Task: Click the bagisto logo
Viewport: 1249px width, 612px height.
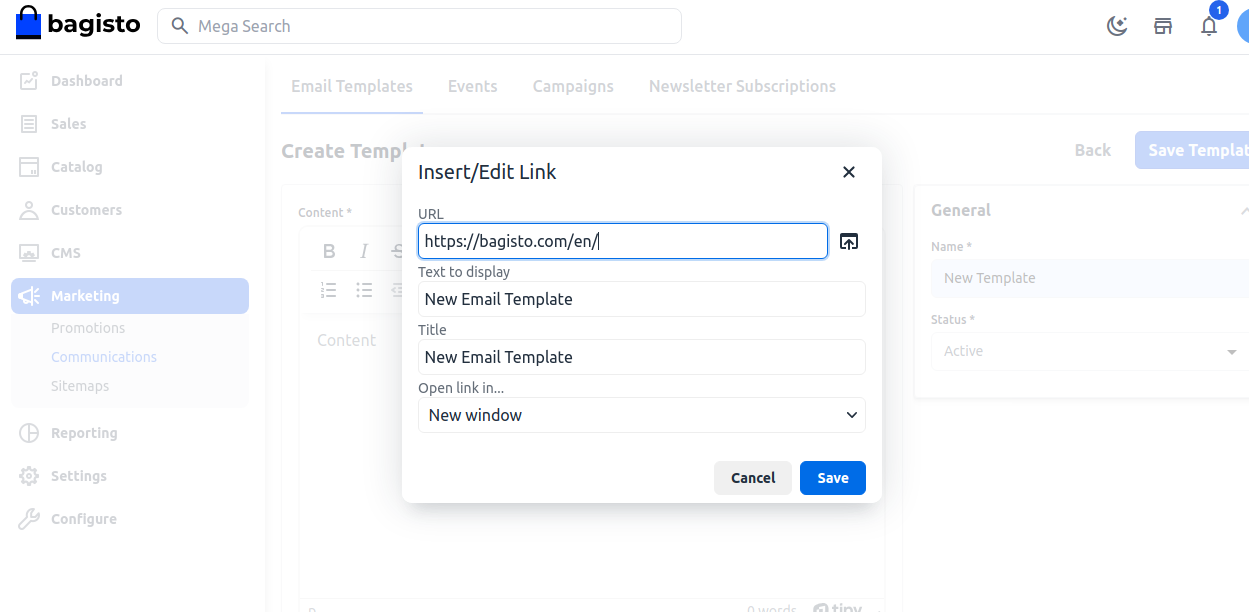Action: 78,25
